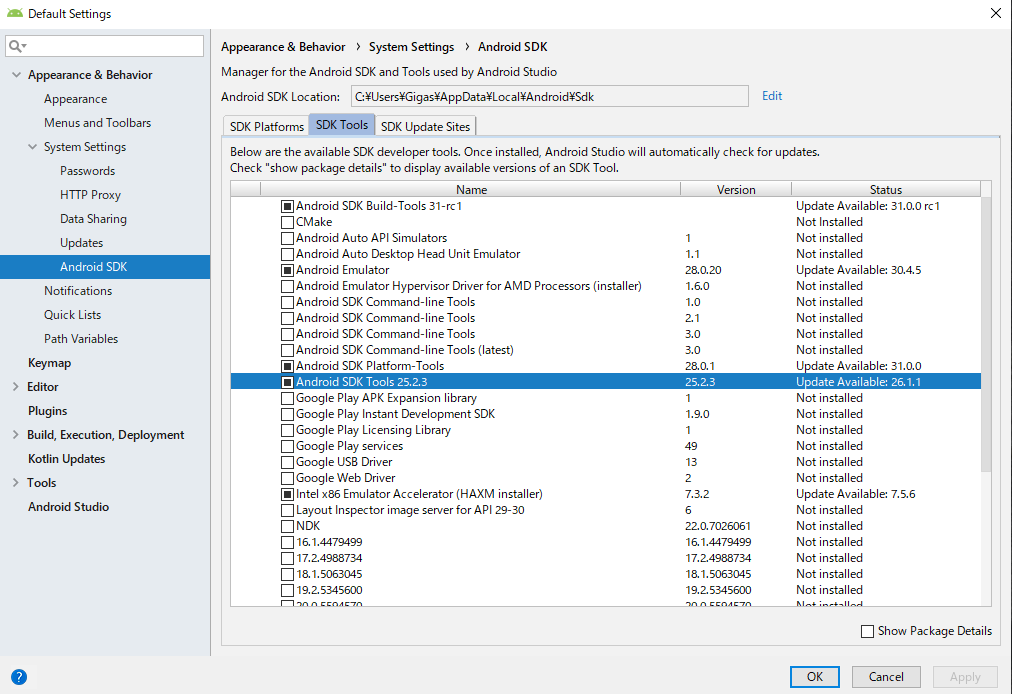Select Android Studio settings item

click(68, 507)
